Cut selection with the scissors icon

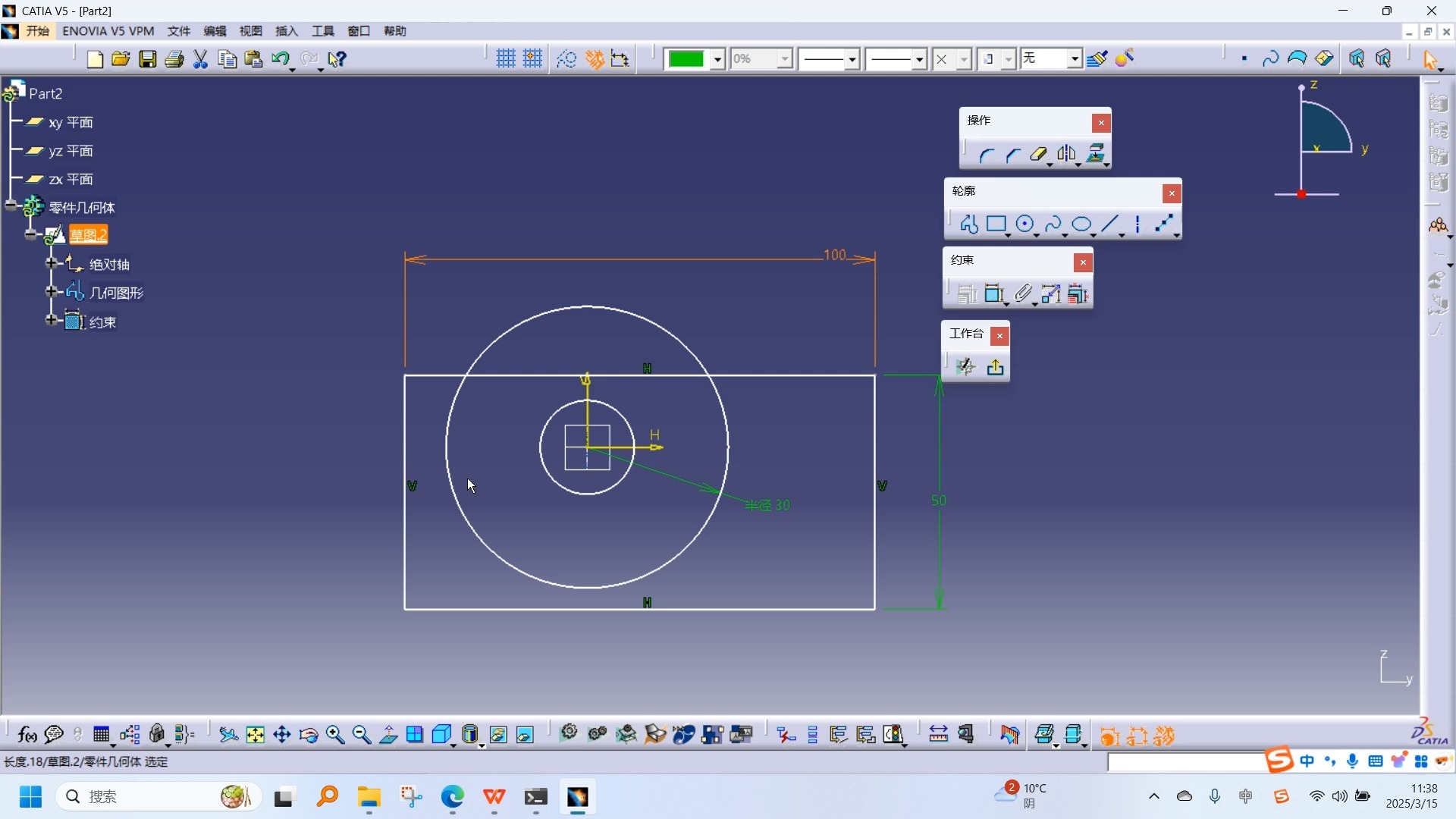click(x=201, y=59)
